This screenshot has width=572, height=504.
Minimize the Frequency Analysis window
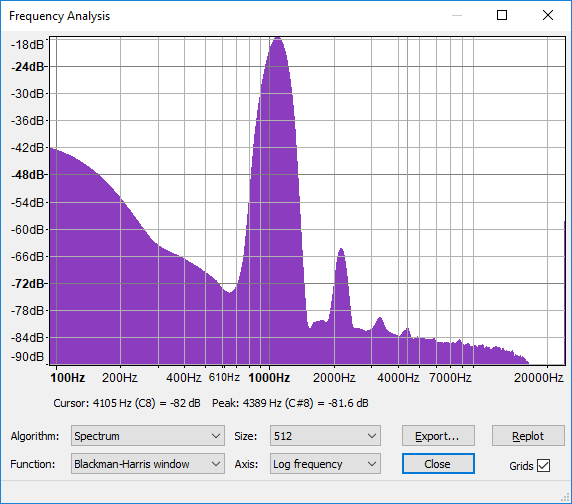pyautogui.click(x=457, y=15)
